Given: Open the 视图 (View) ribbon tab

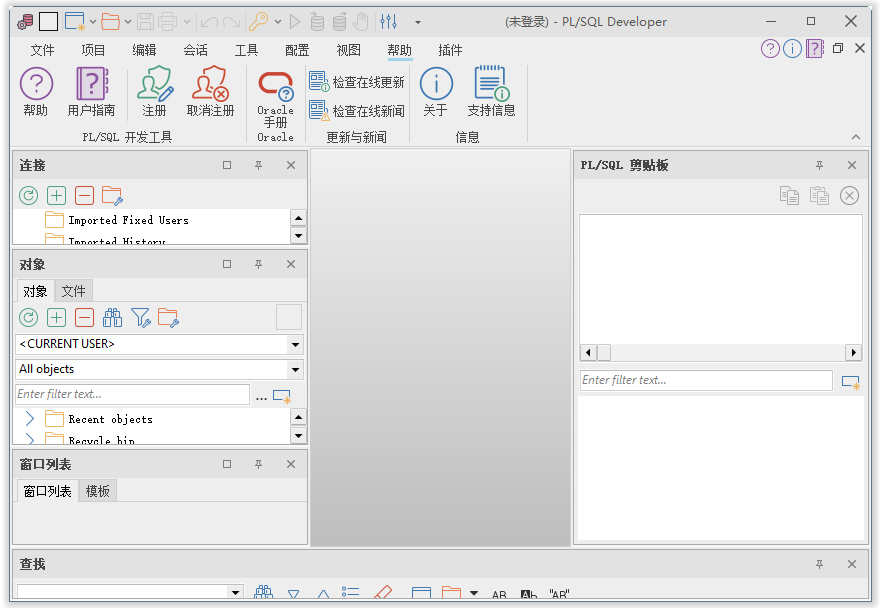Looking at the screenshot, I should click(349, 50).
